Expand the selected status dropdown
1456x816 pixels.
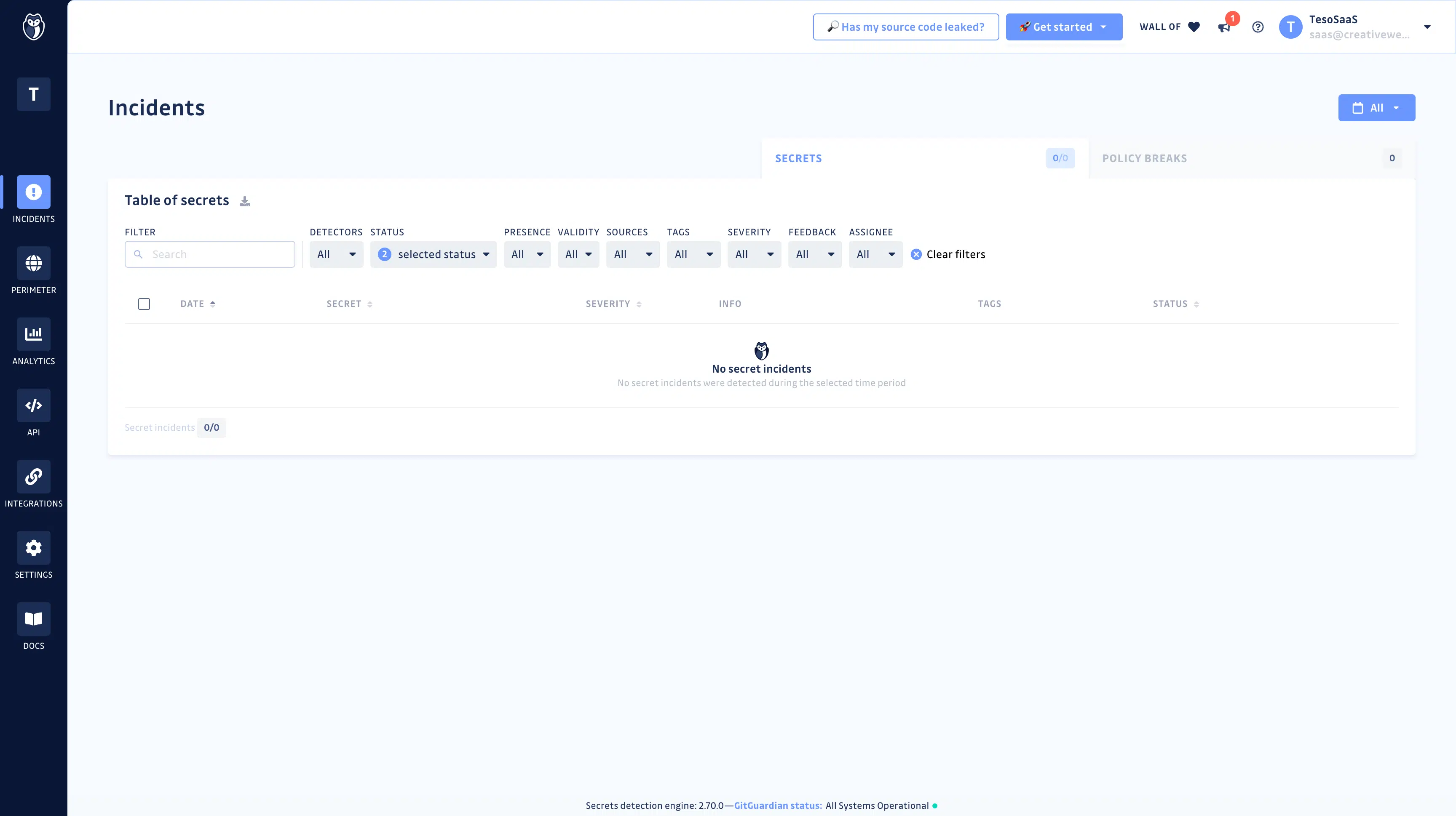point(434,254)
